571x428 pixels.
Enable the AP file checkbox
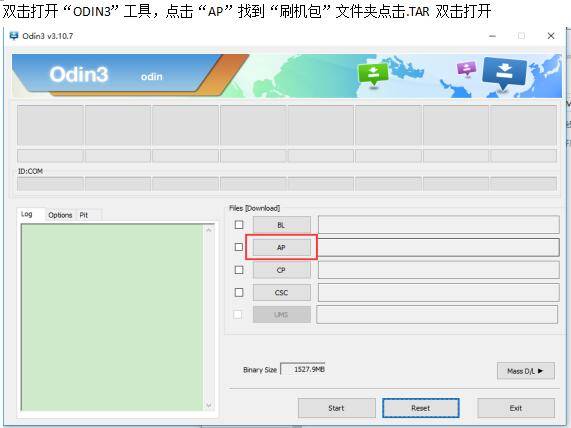coord(239,247)
